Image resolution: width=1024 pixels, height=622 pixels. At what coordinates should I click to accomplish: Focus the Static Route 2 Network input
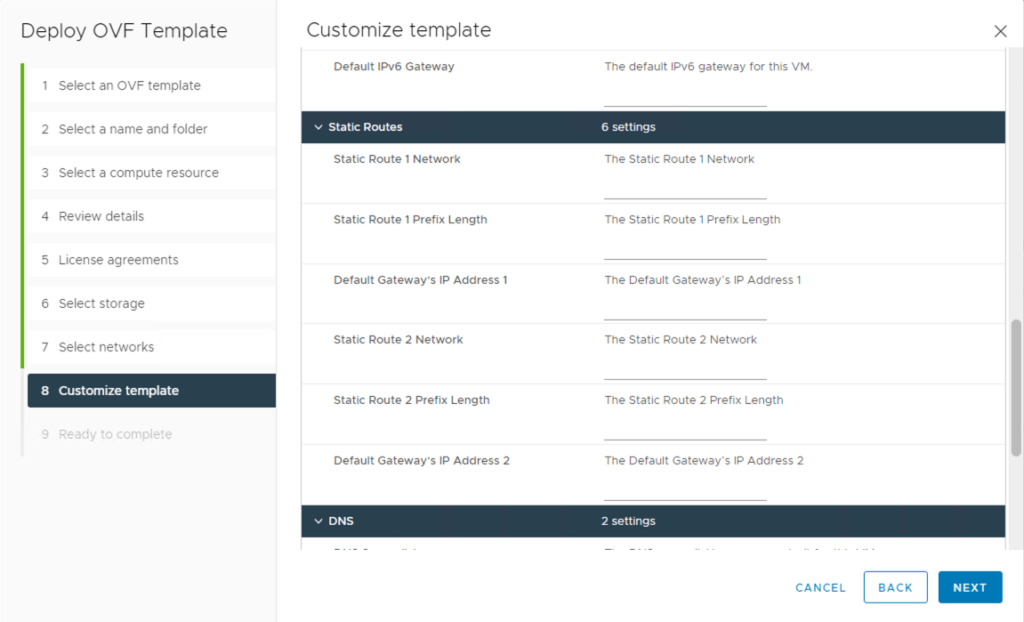click(x=685, y=369)
